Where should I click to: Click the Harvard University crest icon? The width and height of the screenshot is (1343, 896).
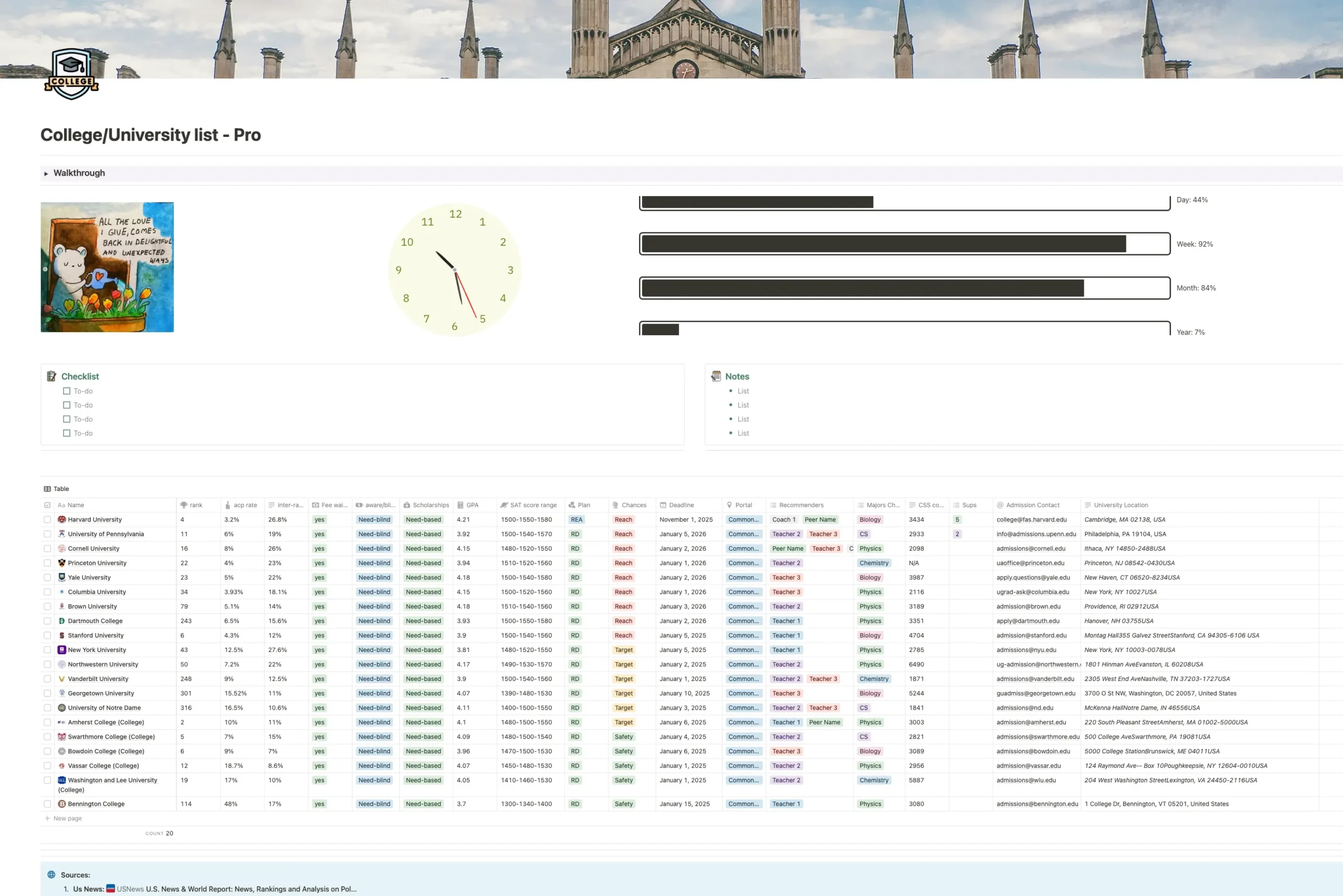click(x=62, y=519)
